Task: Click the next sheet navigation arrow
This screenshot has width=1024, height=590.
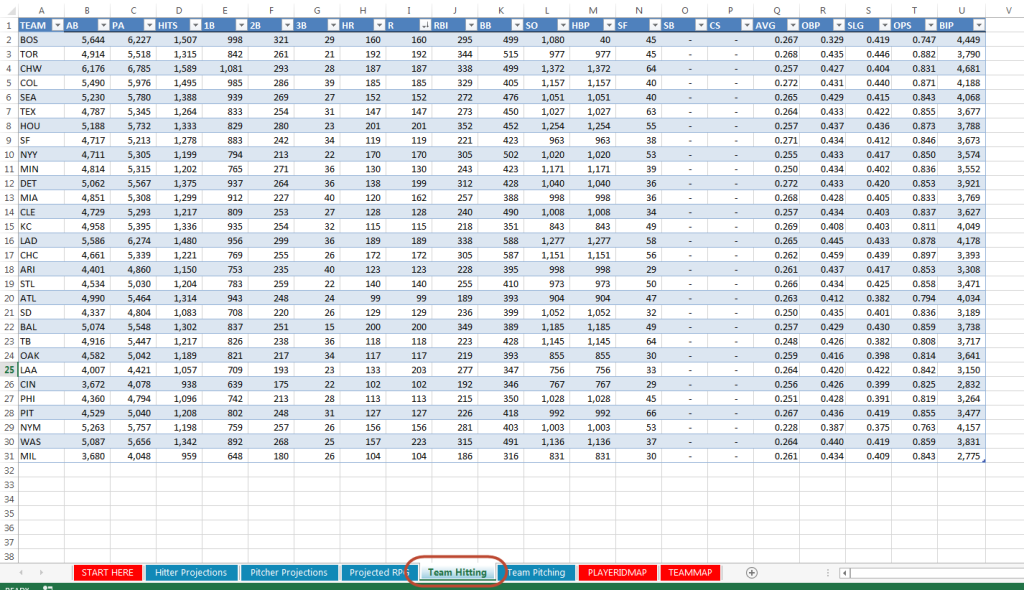Action: click(x=40, y=573)
